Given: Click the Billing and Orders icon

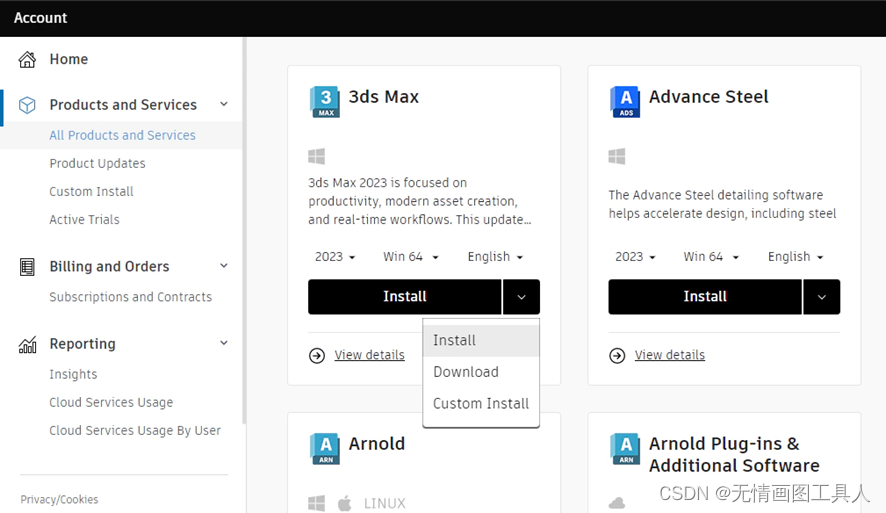Looking at the screenshot, I should [28, 267].
